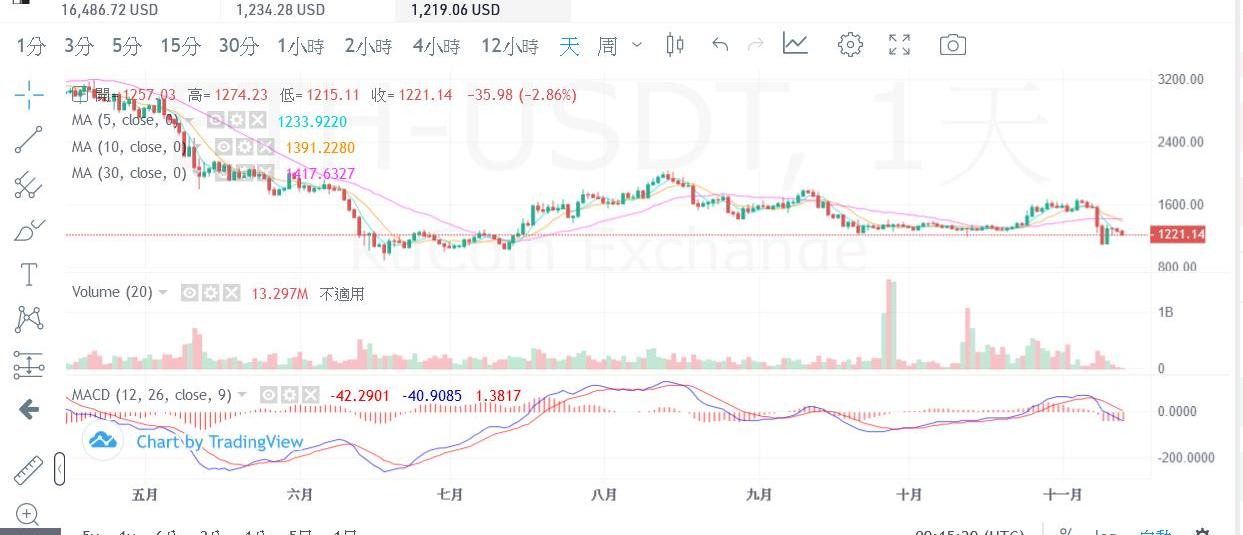Viewport: 1243px width, 535px height.
Task: Select the 4小時 timeframe
Action: pos(436,46)
